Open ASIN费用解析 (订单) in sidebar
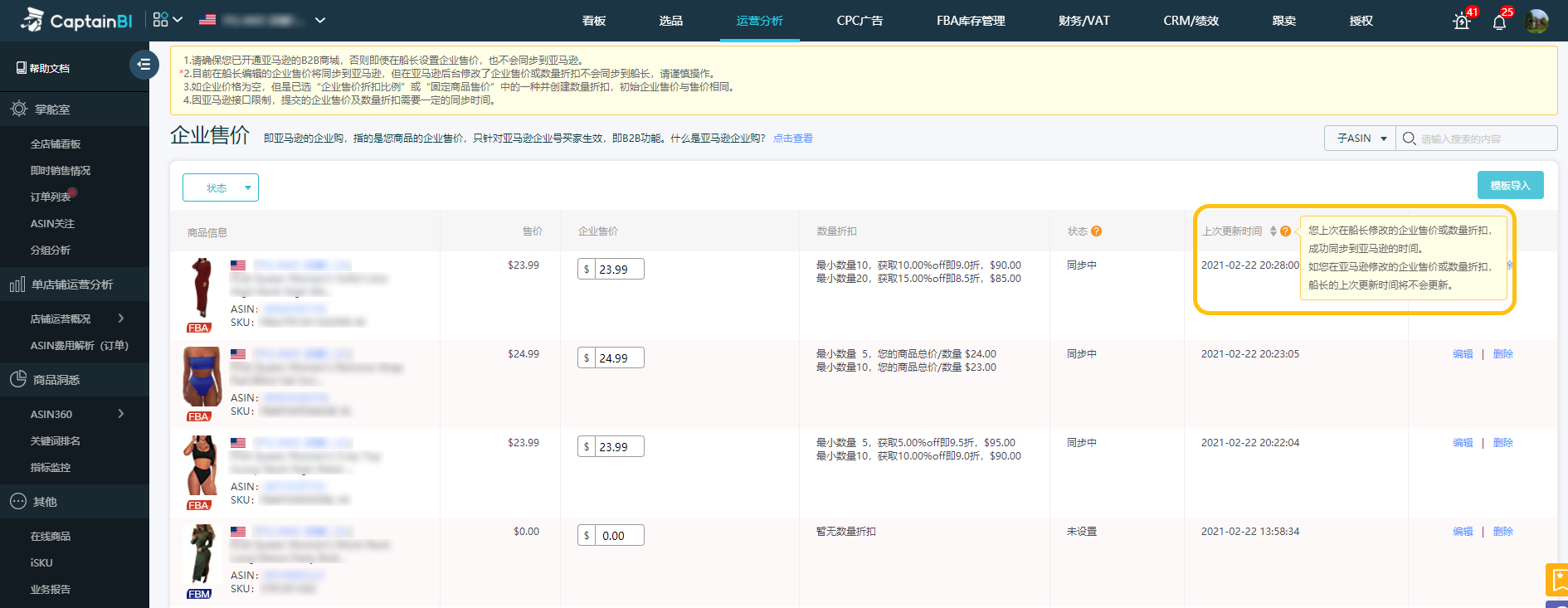Image resolution: width=1568 pixels, height=608 pixels. pos(80,346)
